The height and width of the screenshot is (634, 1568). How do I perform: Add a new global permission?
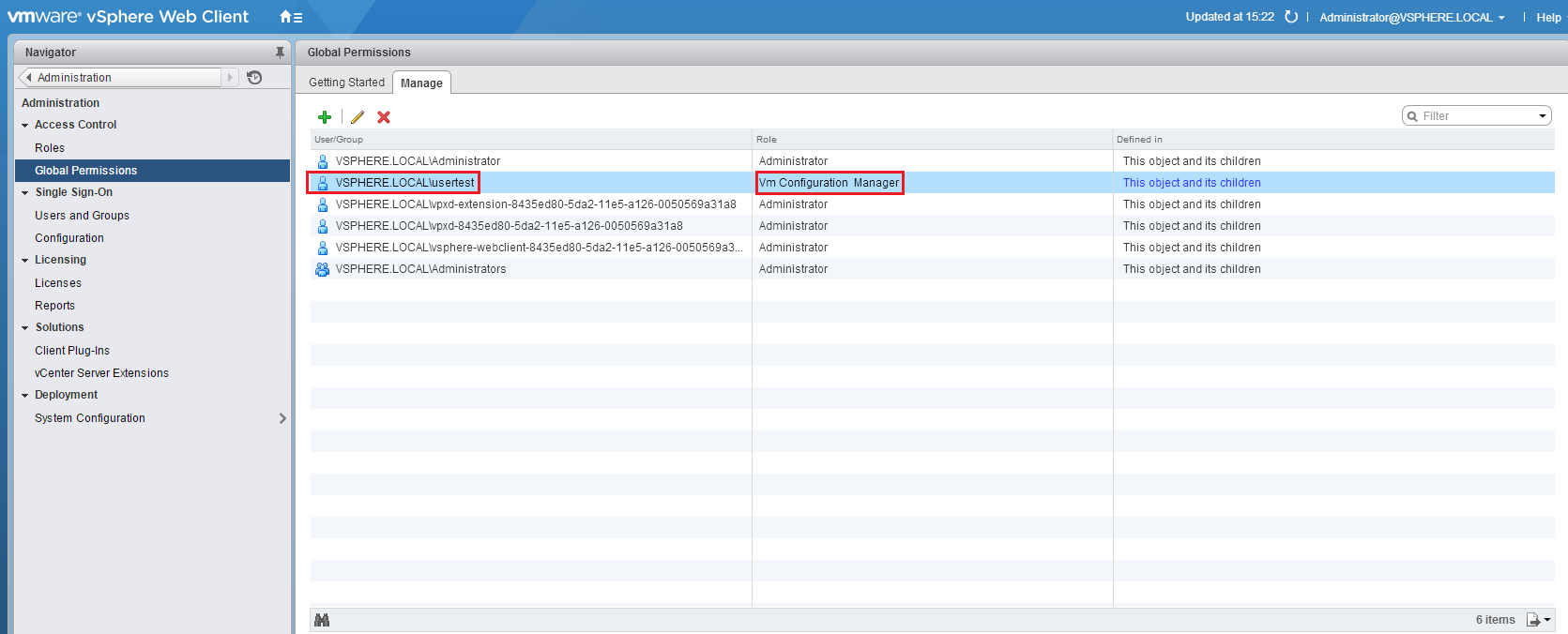325,117
